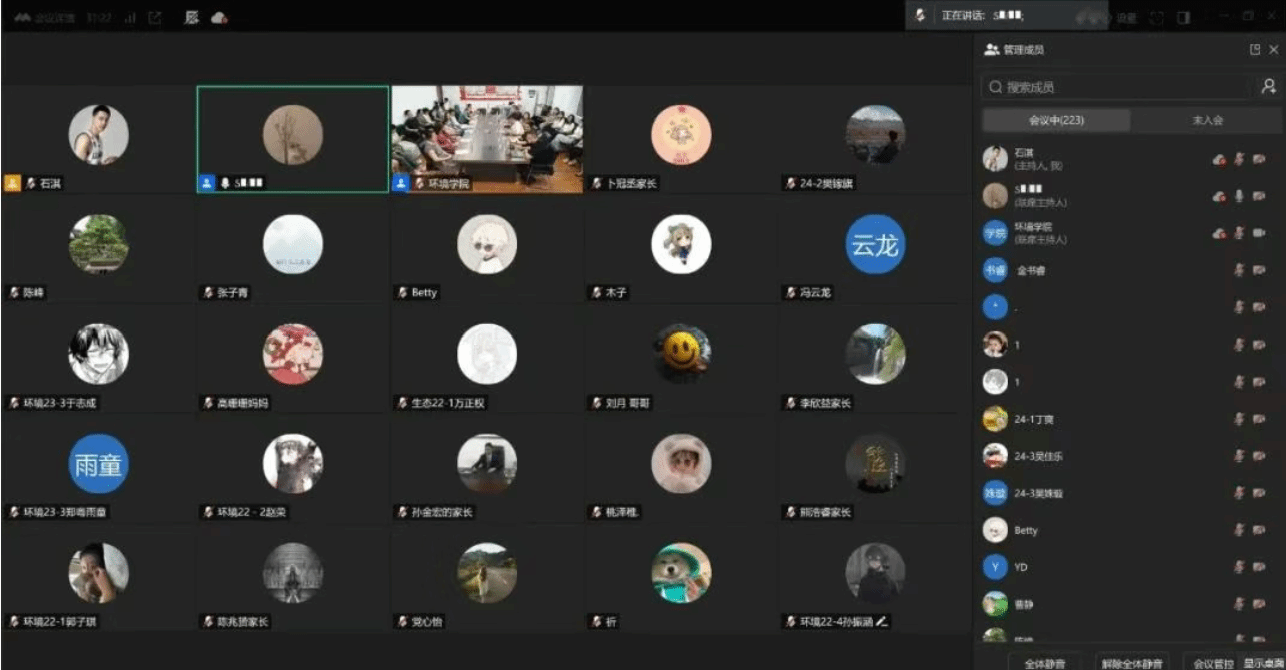Select the 环境学院 conference room video tile
The height and width of the screenshot is (670, 1286).
click(x=487, y=138)
